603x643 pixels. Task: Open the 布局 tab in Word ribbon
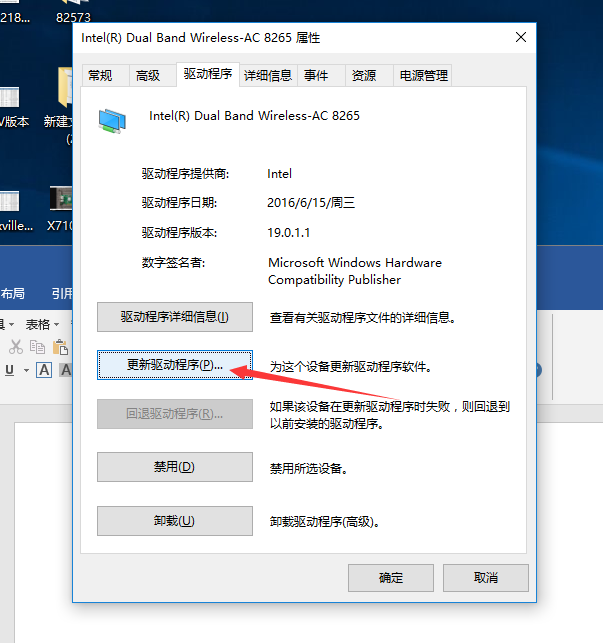(x=13, y=294)
